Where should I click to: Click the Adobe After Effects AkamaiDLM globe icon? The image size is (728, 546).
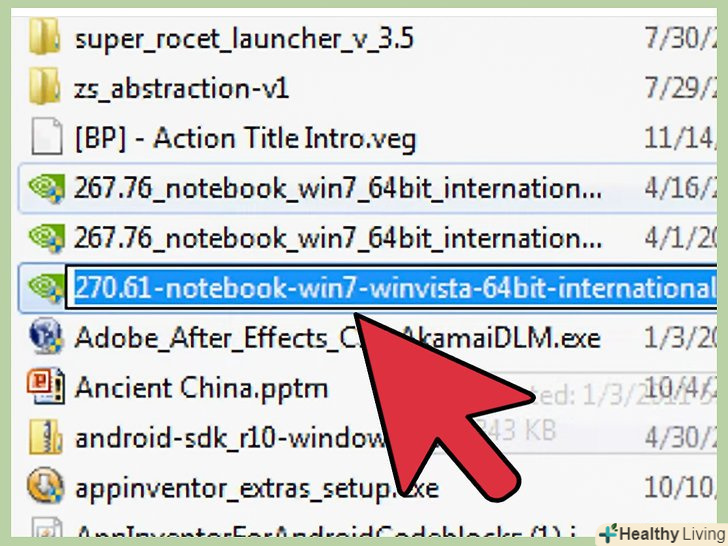click(46, 336)
